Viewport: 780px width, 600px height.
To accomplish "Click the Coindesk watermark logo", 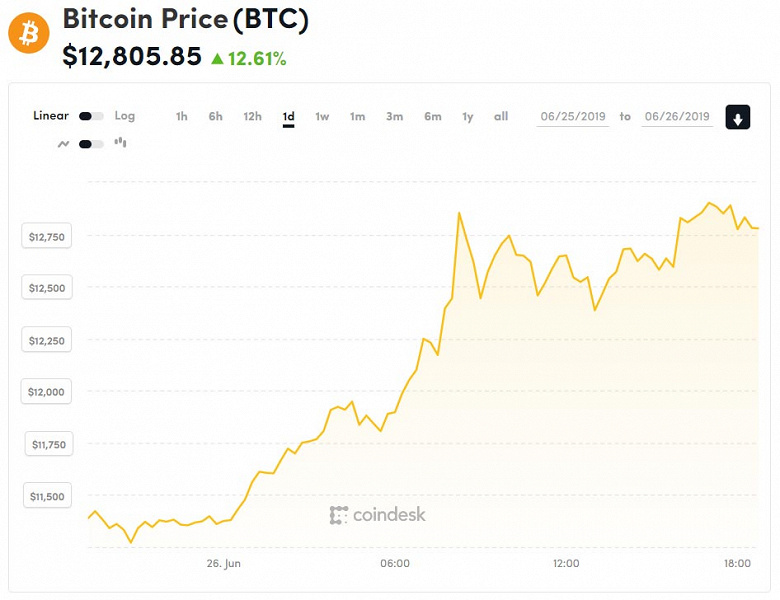I will pyautogui.click(x=378, y=515).
